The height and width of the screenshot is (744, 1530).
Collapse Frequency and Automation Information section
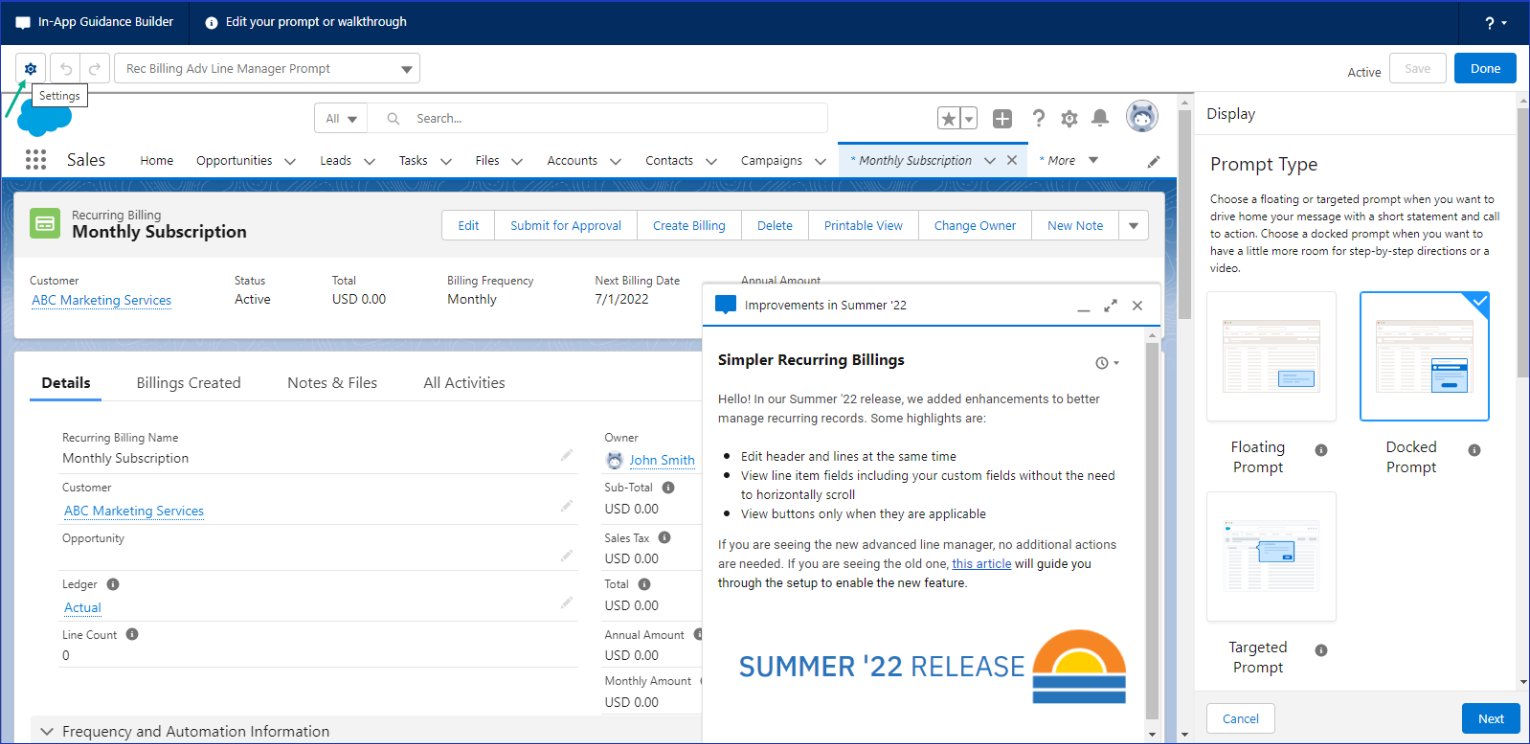click(x=47, y=732)
